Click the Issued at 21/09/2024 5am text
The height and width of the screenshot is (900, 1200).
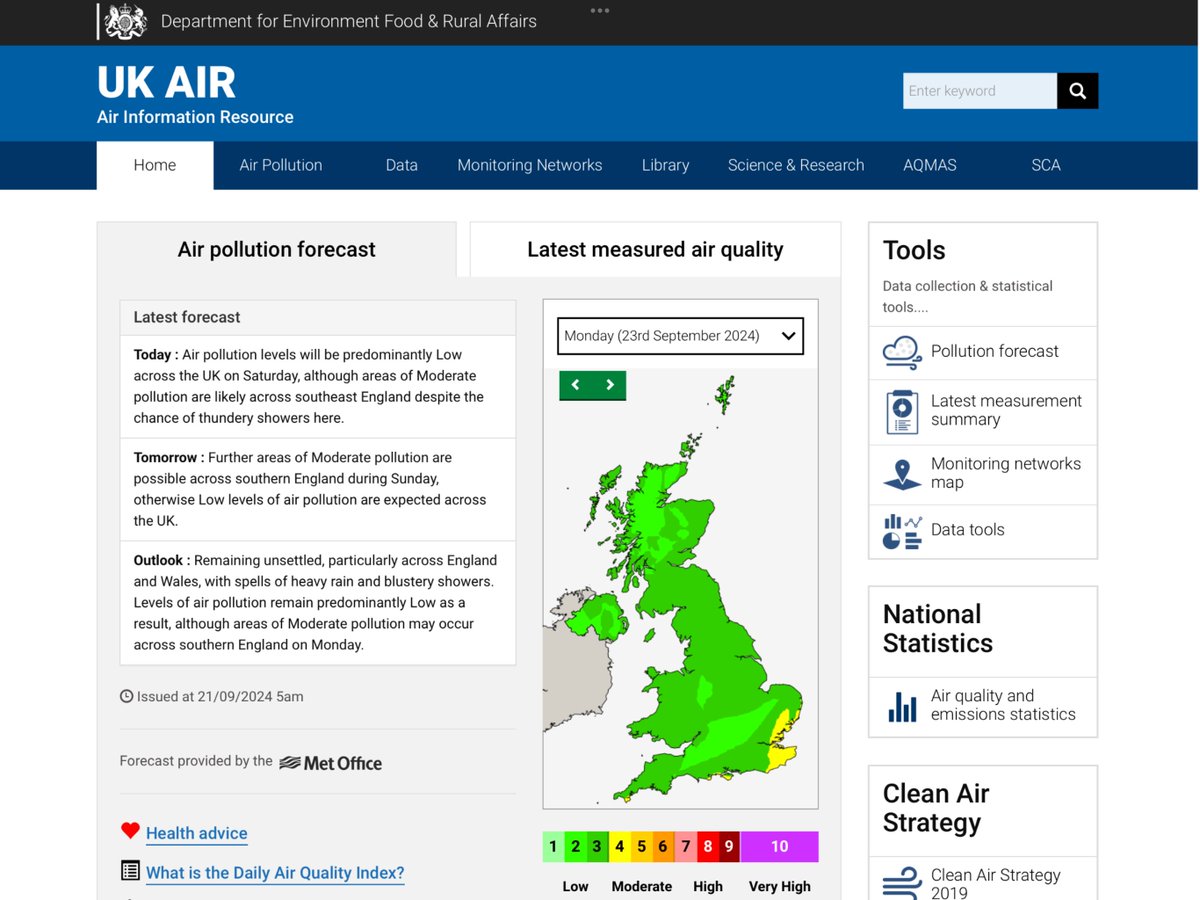(x=220, y=697)
